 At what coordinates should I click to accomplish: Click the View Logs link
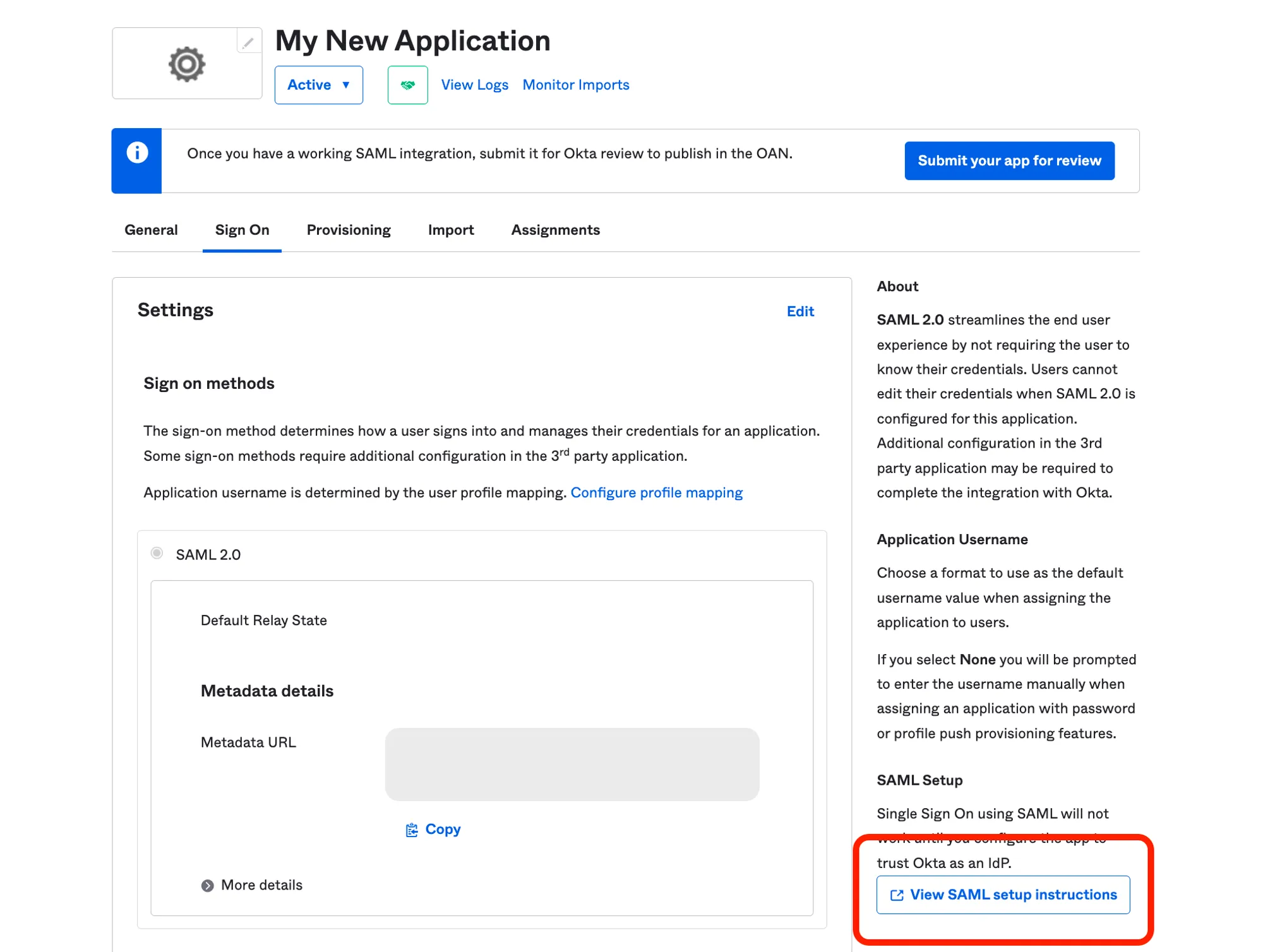474,85
